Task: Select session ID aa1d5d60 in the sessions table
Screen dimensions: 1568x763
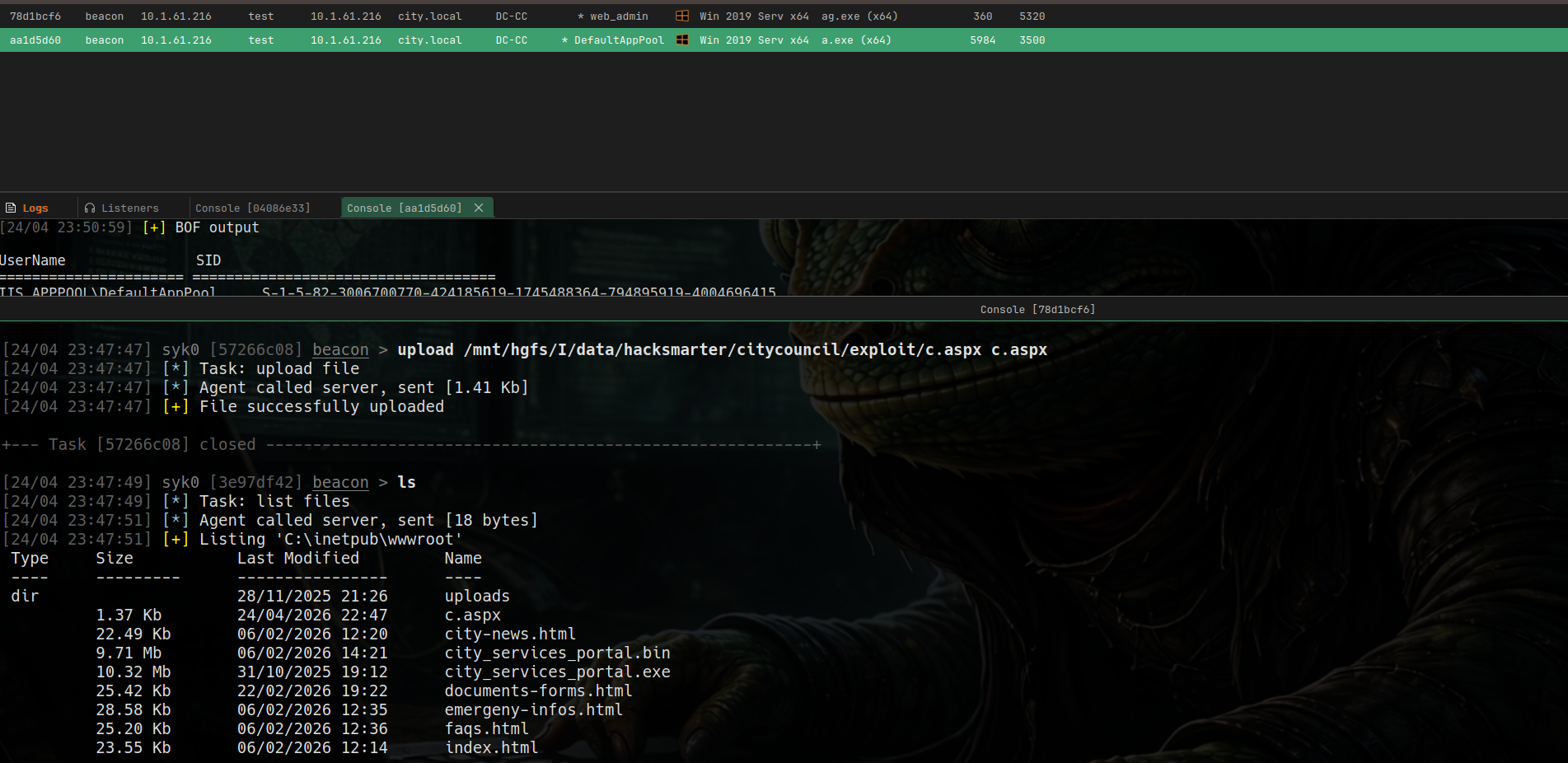Action: [35, 40]
